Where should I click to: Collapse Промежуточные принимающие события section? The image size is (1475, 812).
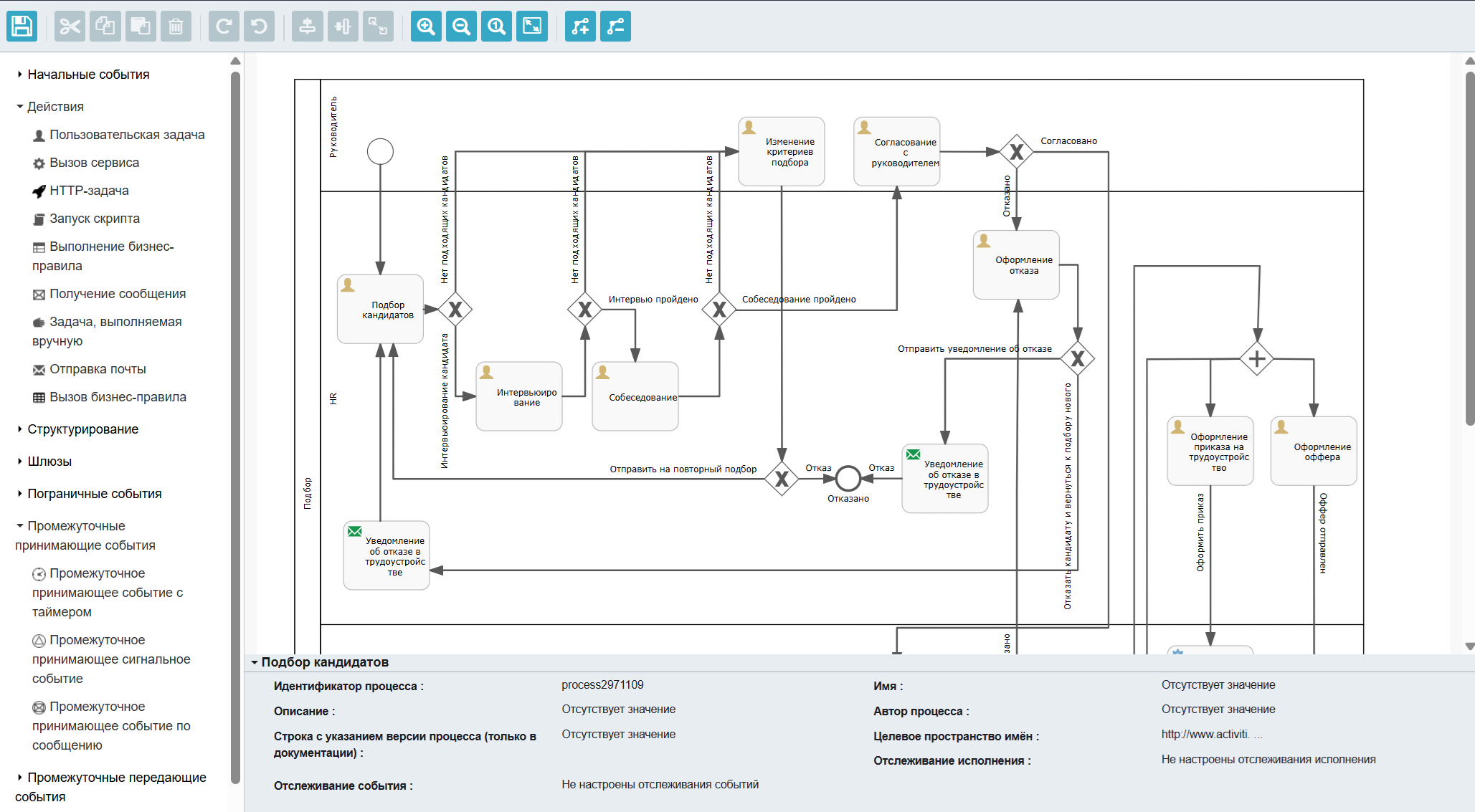point(85,535)
